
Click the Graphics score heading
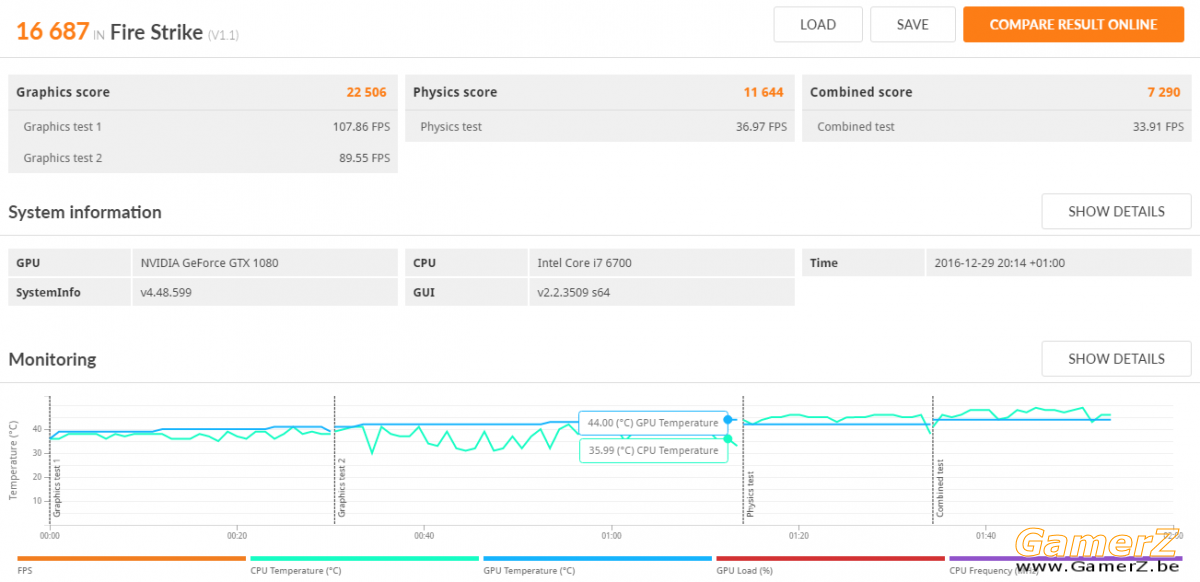(x=63, y=92)
